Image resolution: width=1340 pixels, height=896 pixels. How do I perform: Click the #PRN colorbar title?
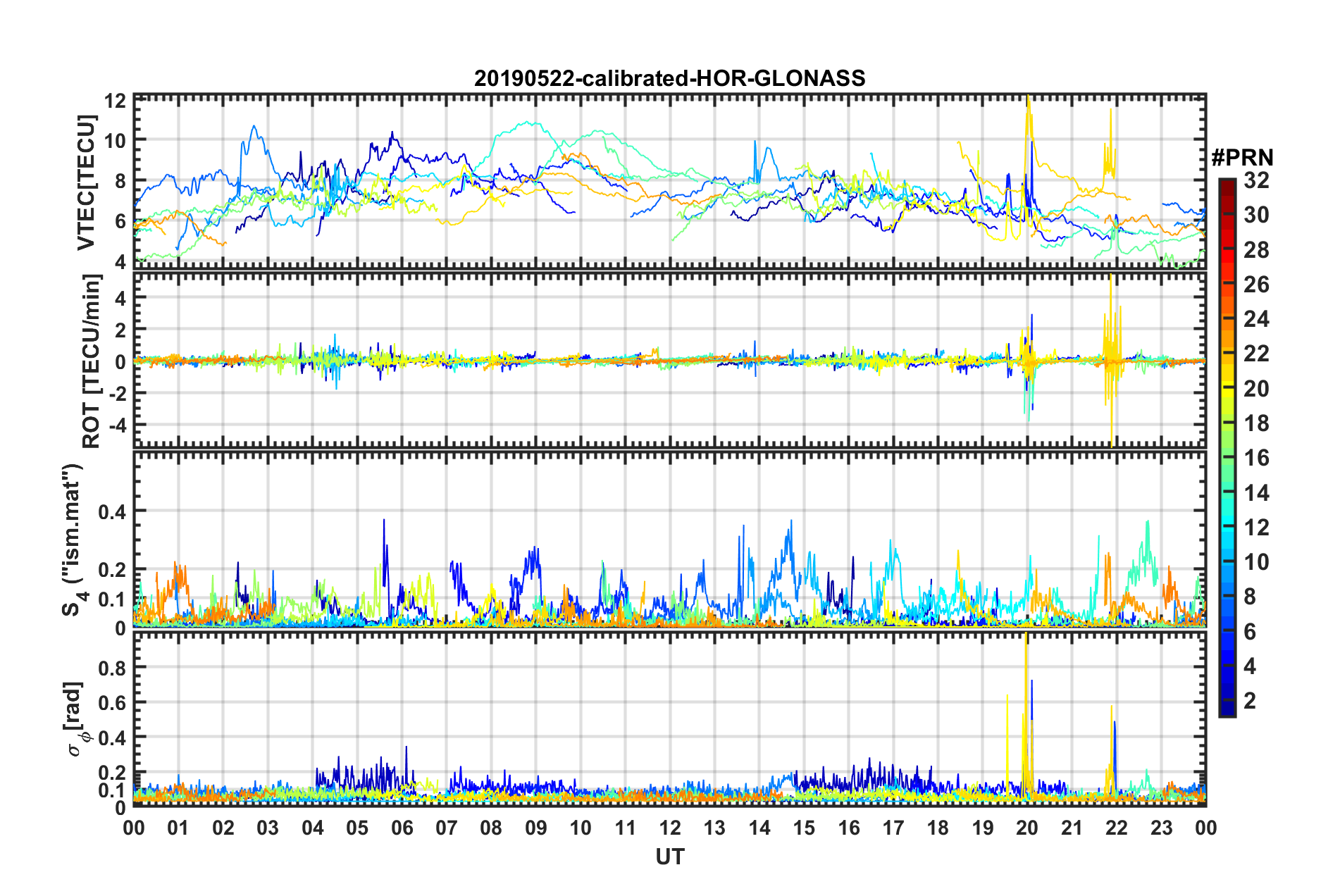[1242, 158]
